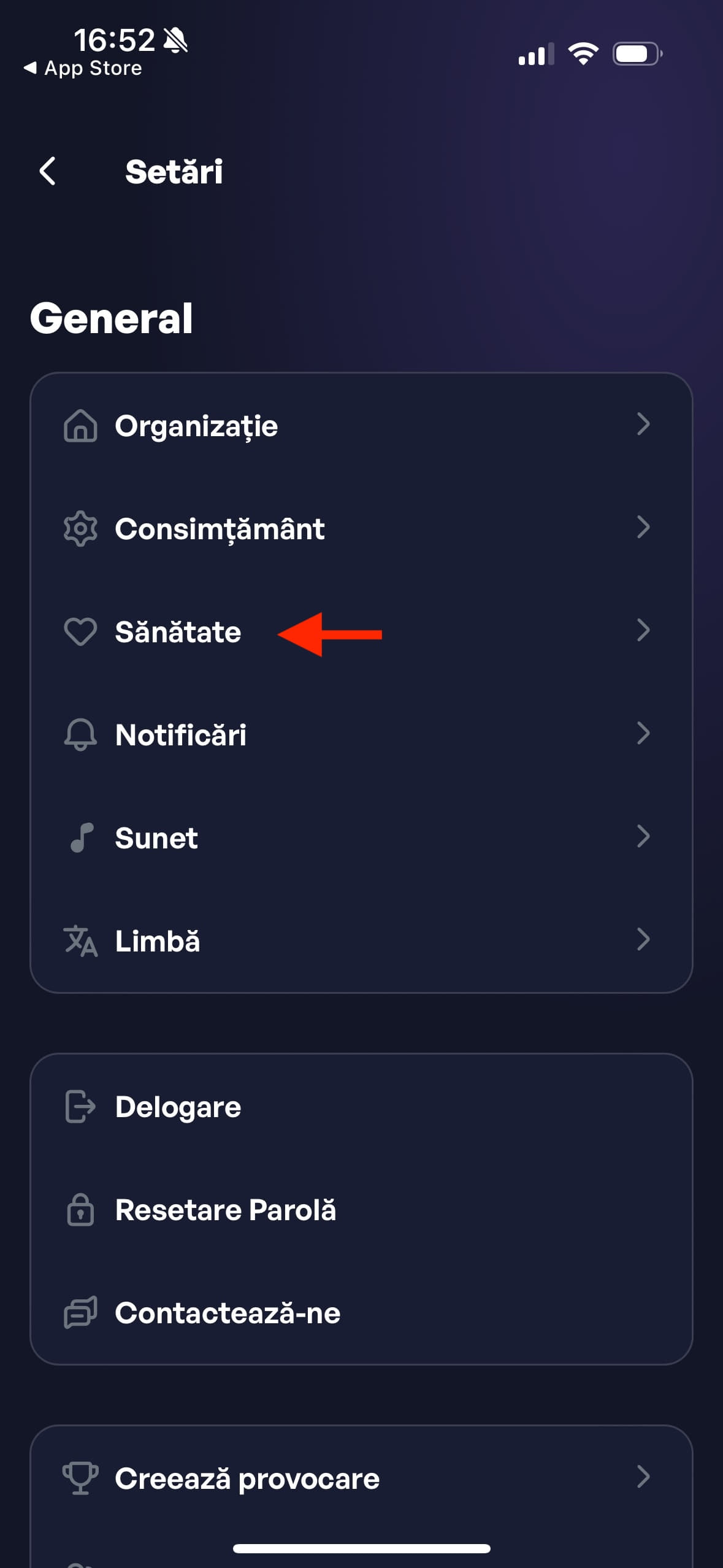Tap the translate icon for Limbă
This screenshot has width=723, height=1568.
(x=80, y=940)
